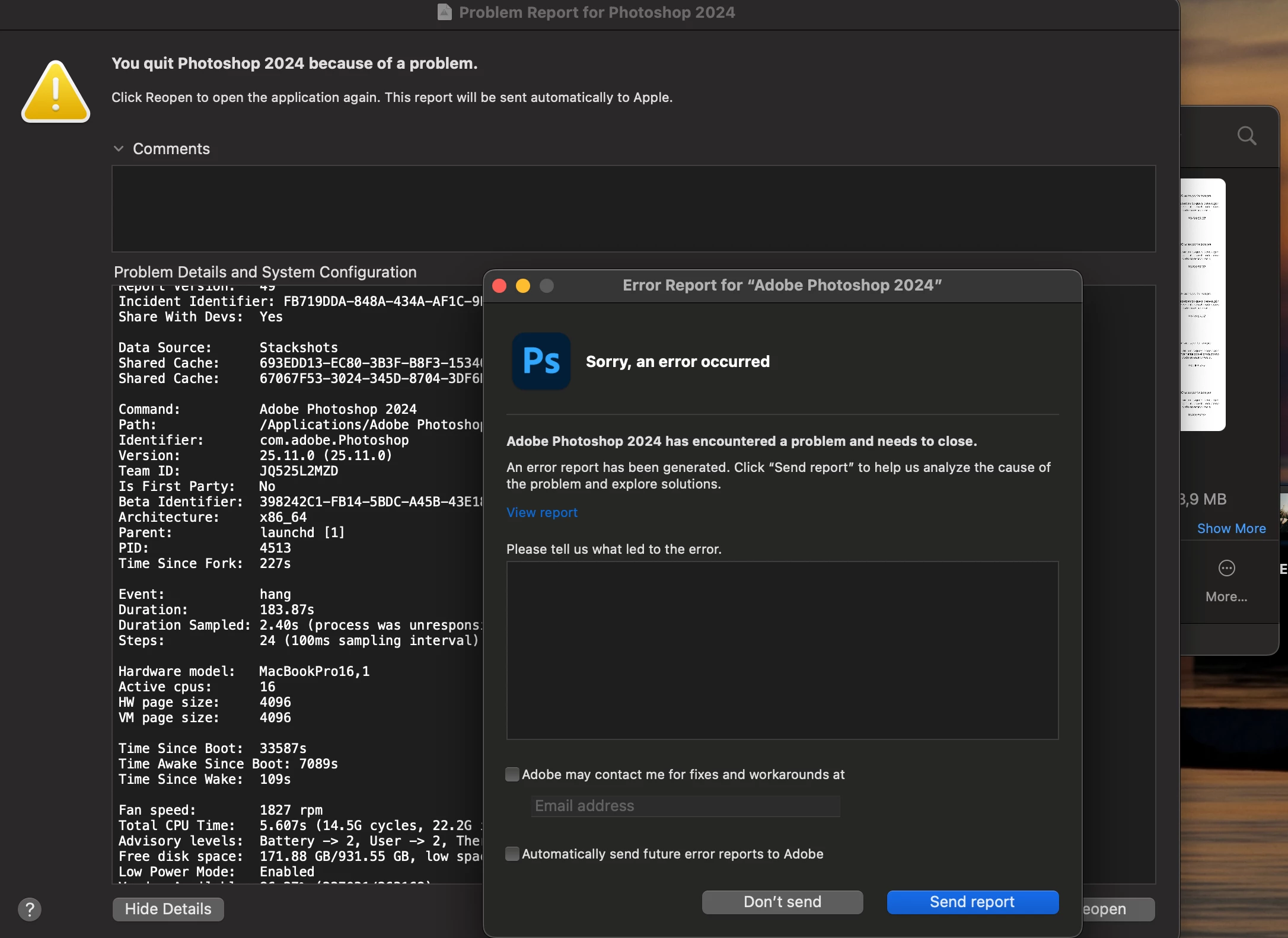Click the yellow warning triangle icon
The width and height of the screenshot is (1288, 938).
coord(56,92)
